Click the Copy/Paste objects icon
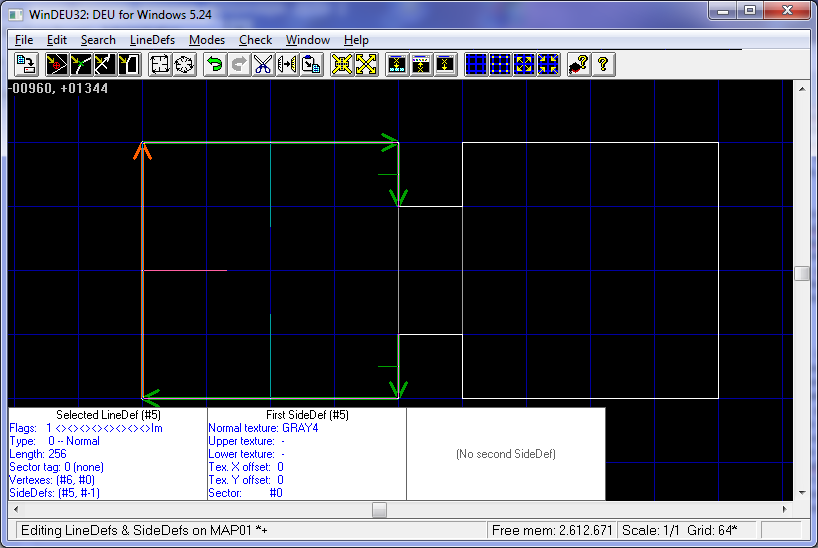818x548 pixels. click(311, 65)
